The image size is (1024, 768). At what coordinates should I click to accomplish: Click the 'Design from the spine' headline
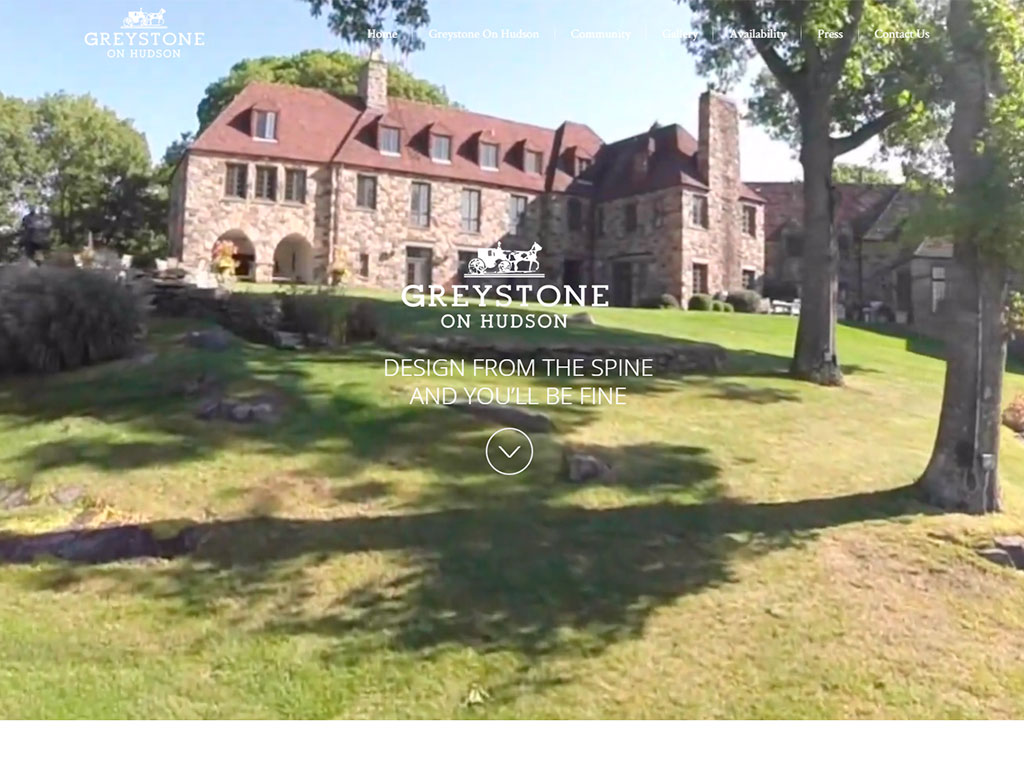[518, 368]
